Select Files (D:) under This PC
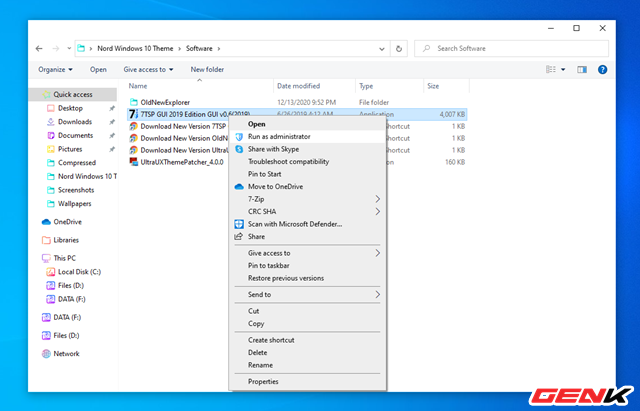This screenshot has height=411, width=640. coord(71,285)
